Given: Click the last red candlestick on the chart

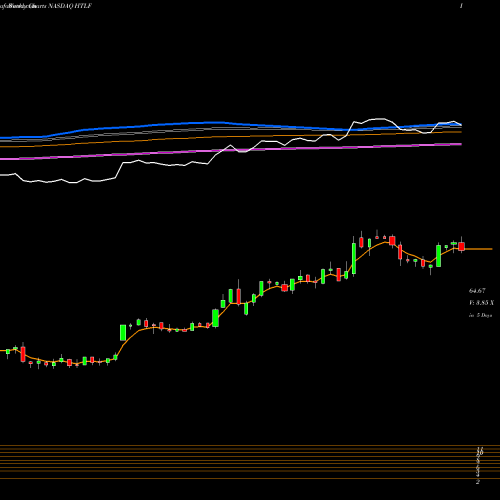Looking at the screenshot, I should [462, 246].
